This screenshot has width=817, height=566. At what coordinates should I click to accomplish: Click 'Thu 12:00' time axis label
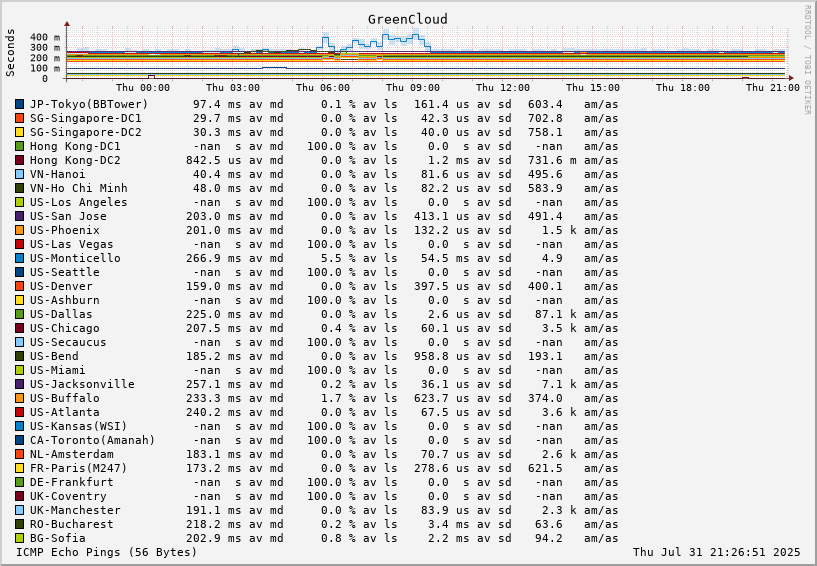[503, 88]
